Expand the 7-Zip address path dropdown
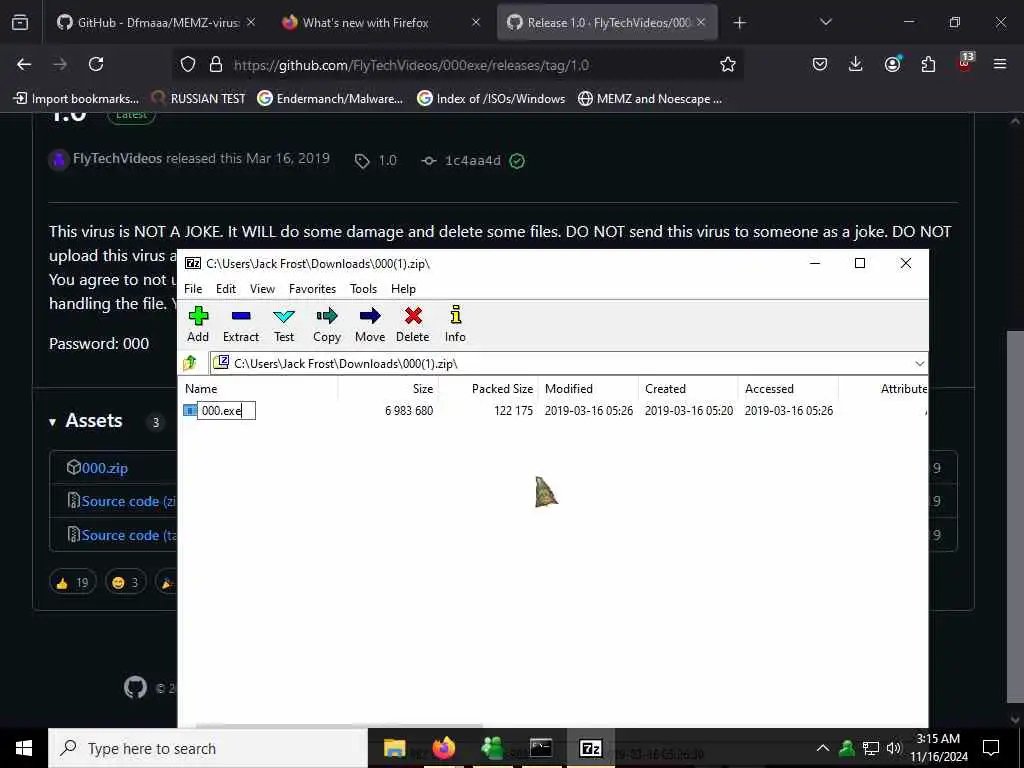The height and width of the screenshot is (768, 1024). click(920, 363)
